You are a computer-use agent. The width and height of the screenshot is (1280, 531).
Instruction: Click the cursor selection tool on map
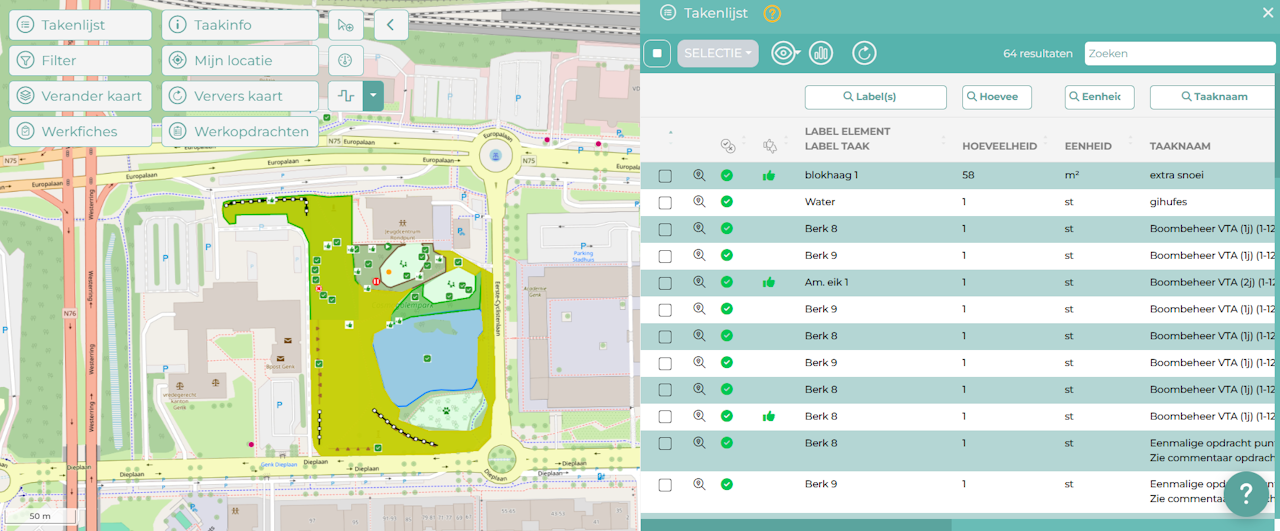click(x=346, y=25)
